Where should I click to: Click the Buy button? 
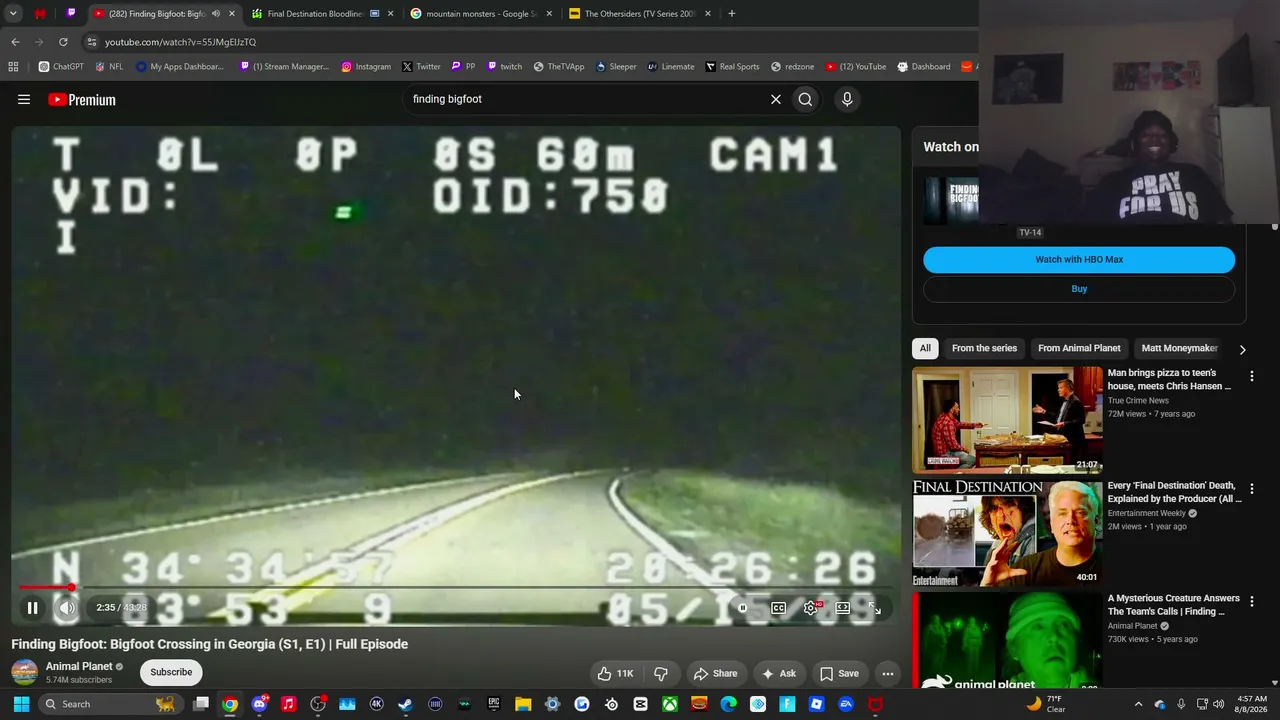point(1079,288)
